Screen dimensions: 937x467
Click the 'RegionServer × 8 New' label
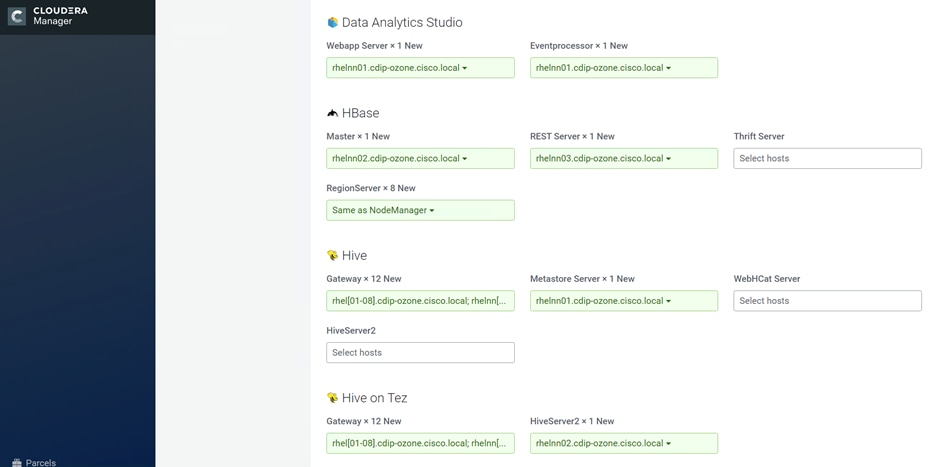[370, 188]
